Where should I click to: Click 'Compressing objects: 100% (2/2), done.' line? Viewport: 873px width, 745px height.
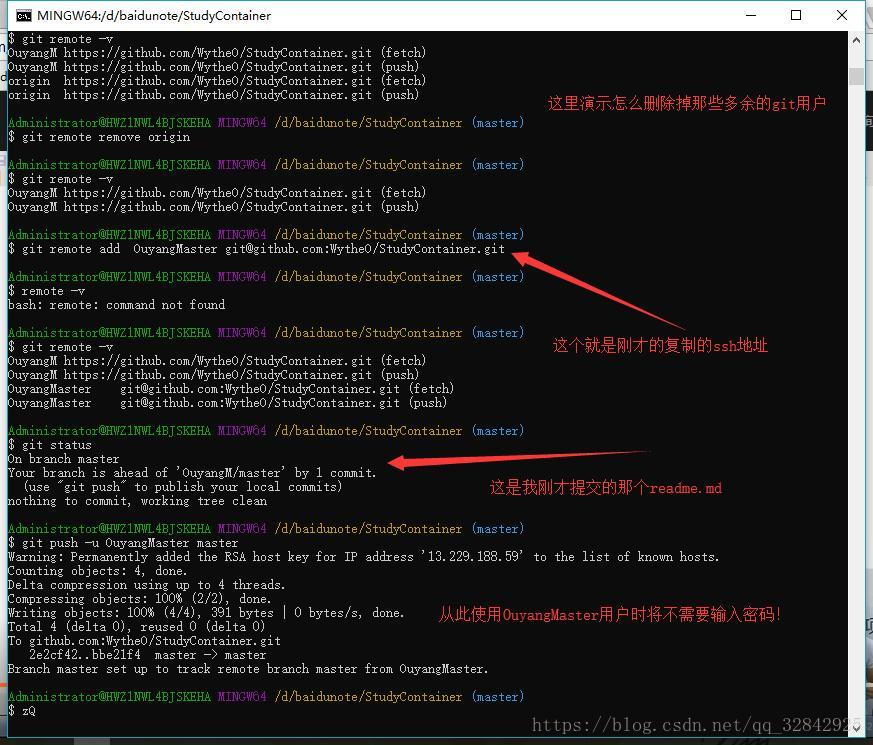tap(139, 599)
